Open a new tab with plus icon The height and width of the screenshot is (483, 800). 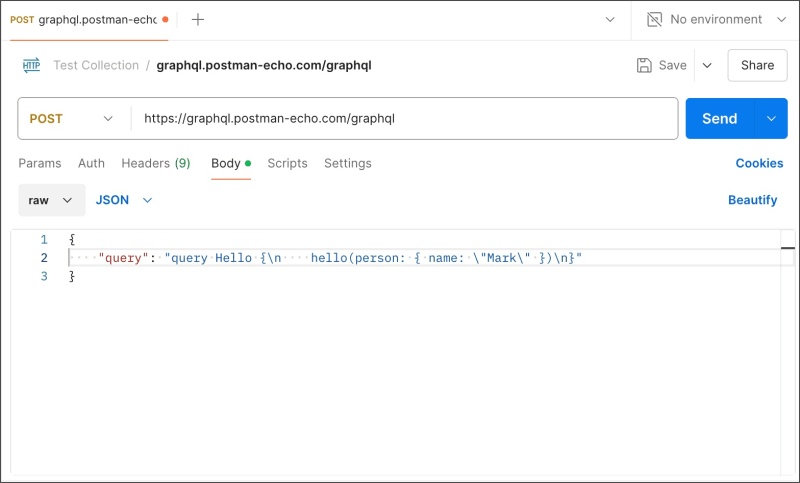[x=197, y=19]
